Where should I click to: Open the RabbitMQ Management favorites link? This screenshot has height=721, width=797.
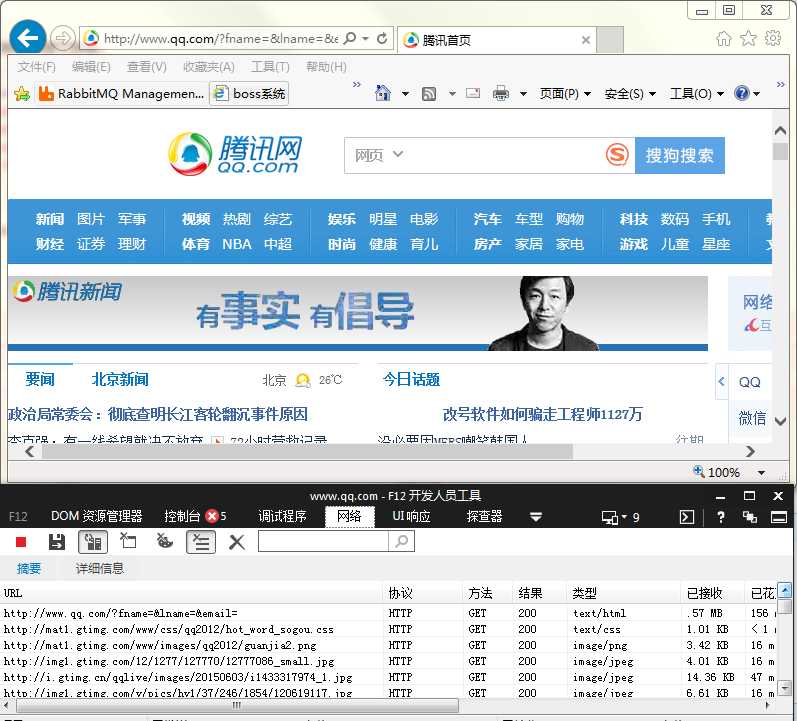coord(121,94)
